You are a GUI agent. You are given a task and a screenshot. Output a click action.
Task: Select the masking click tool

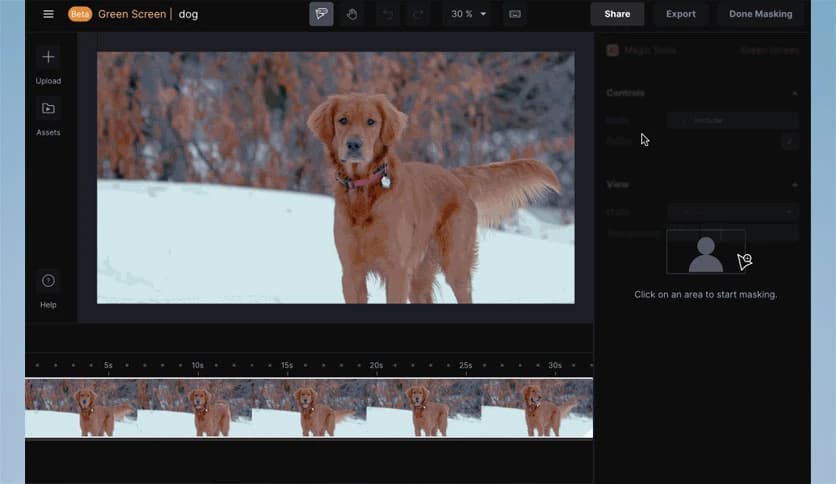coord(321,14)
